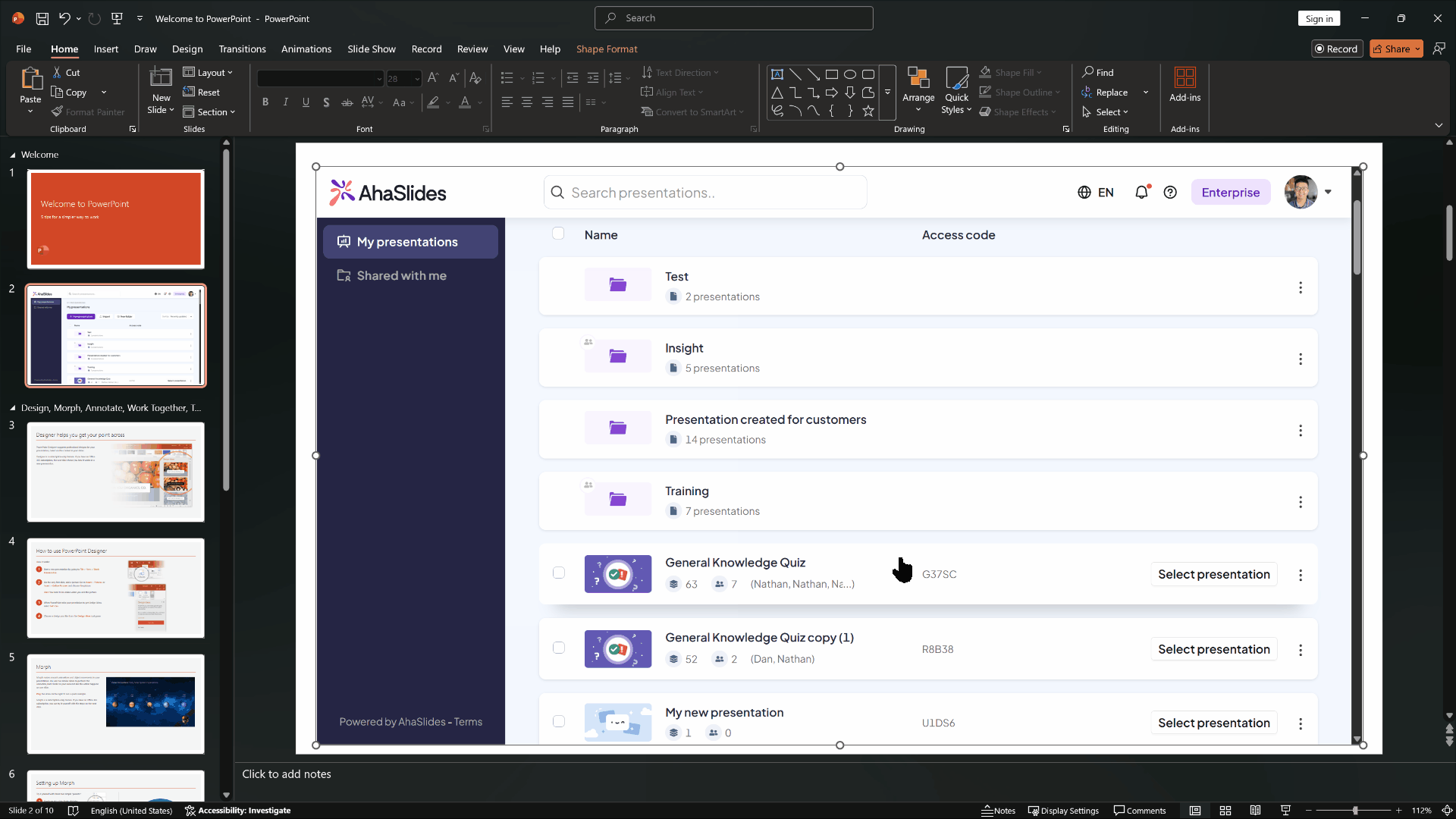Screen dimensions: 1456x819
Task: Click the Bold formatting icon
Action: [x=265, y=102]
